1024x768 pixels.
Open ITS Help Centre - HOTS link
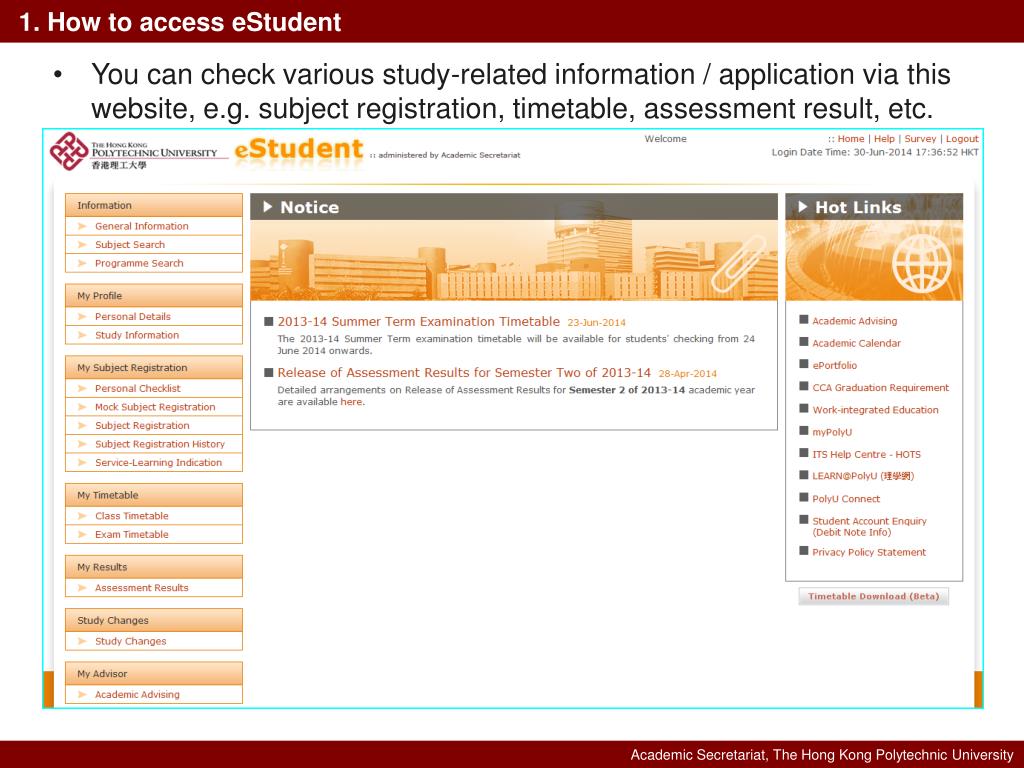point(867,454)
